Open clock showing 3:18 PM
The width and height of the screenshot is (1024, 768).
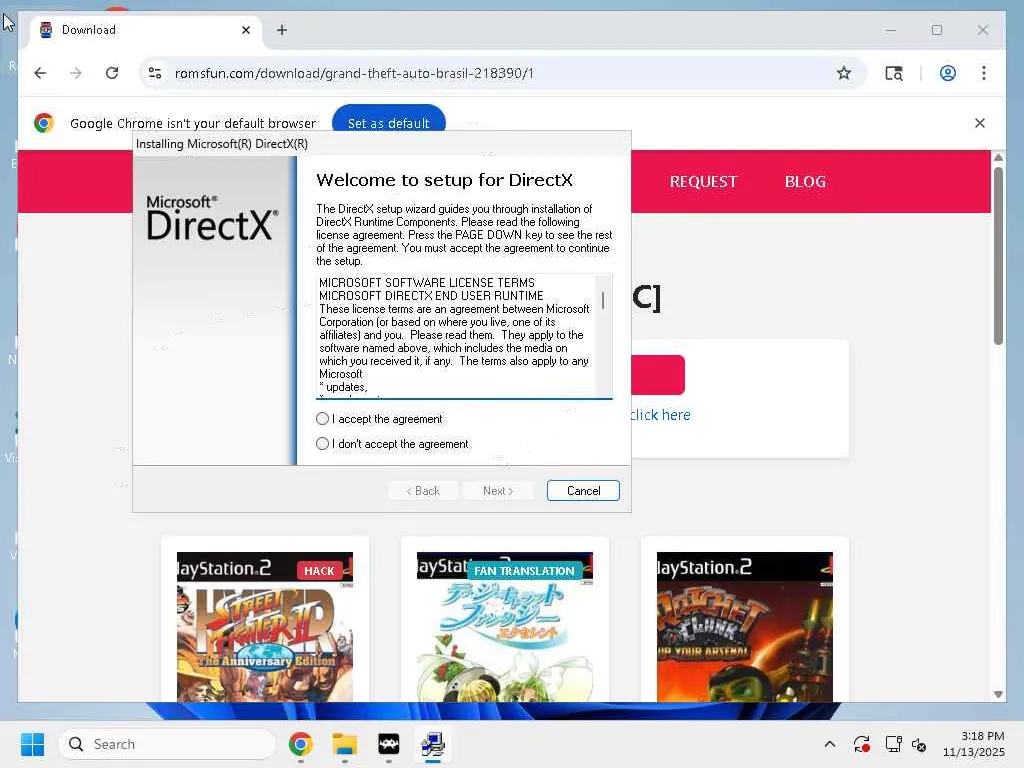coord(974,744)
